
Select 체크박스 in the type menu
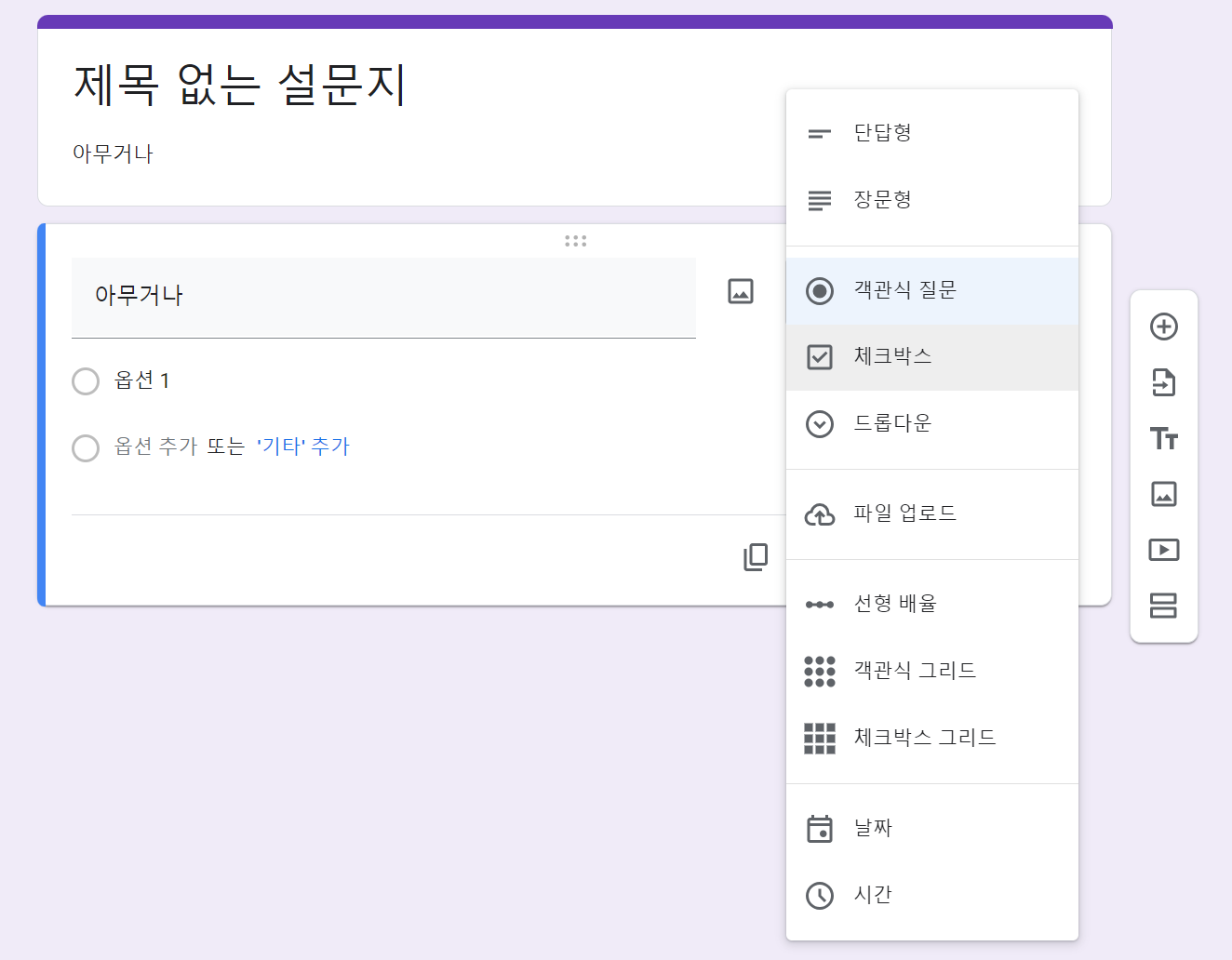click(x=932, y=357)
